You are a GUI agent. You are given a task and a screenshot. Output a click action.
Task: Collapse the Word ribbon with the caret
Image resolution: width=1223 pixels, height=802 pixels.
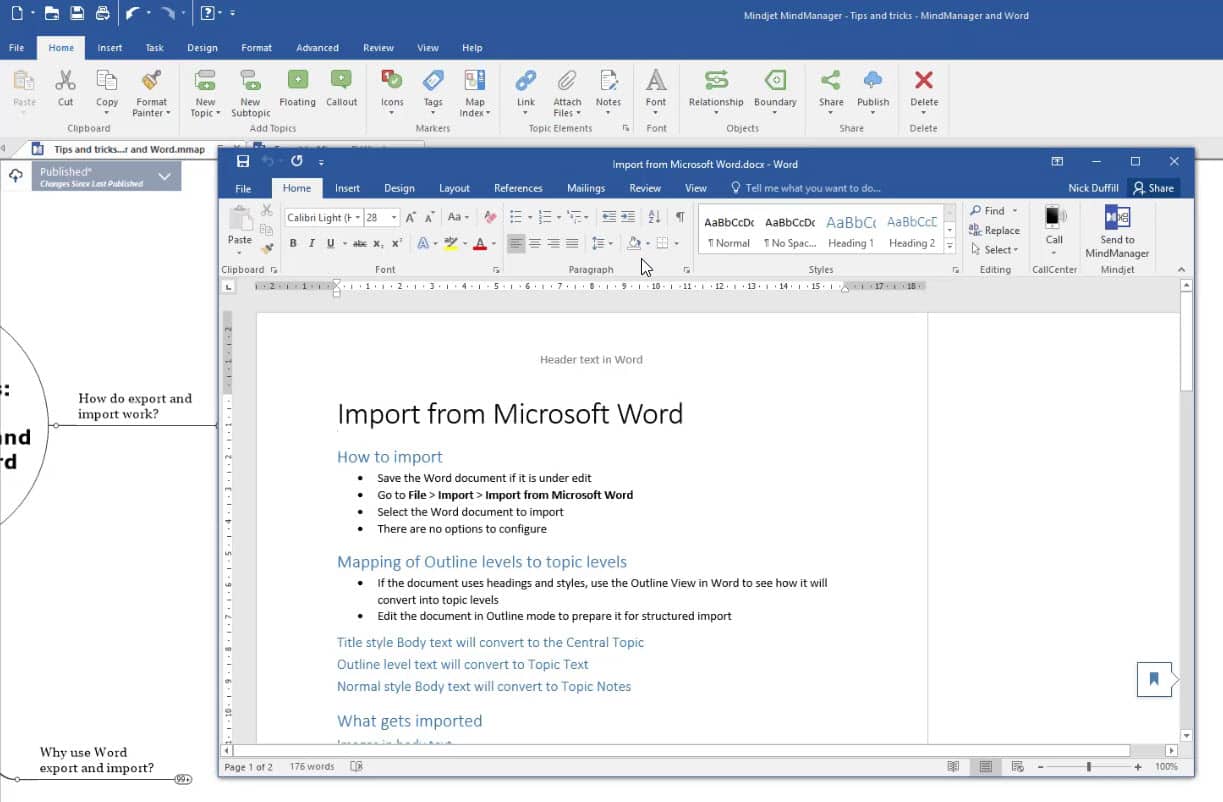[1181, 270]
